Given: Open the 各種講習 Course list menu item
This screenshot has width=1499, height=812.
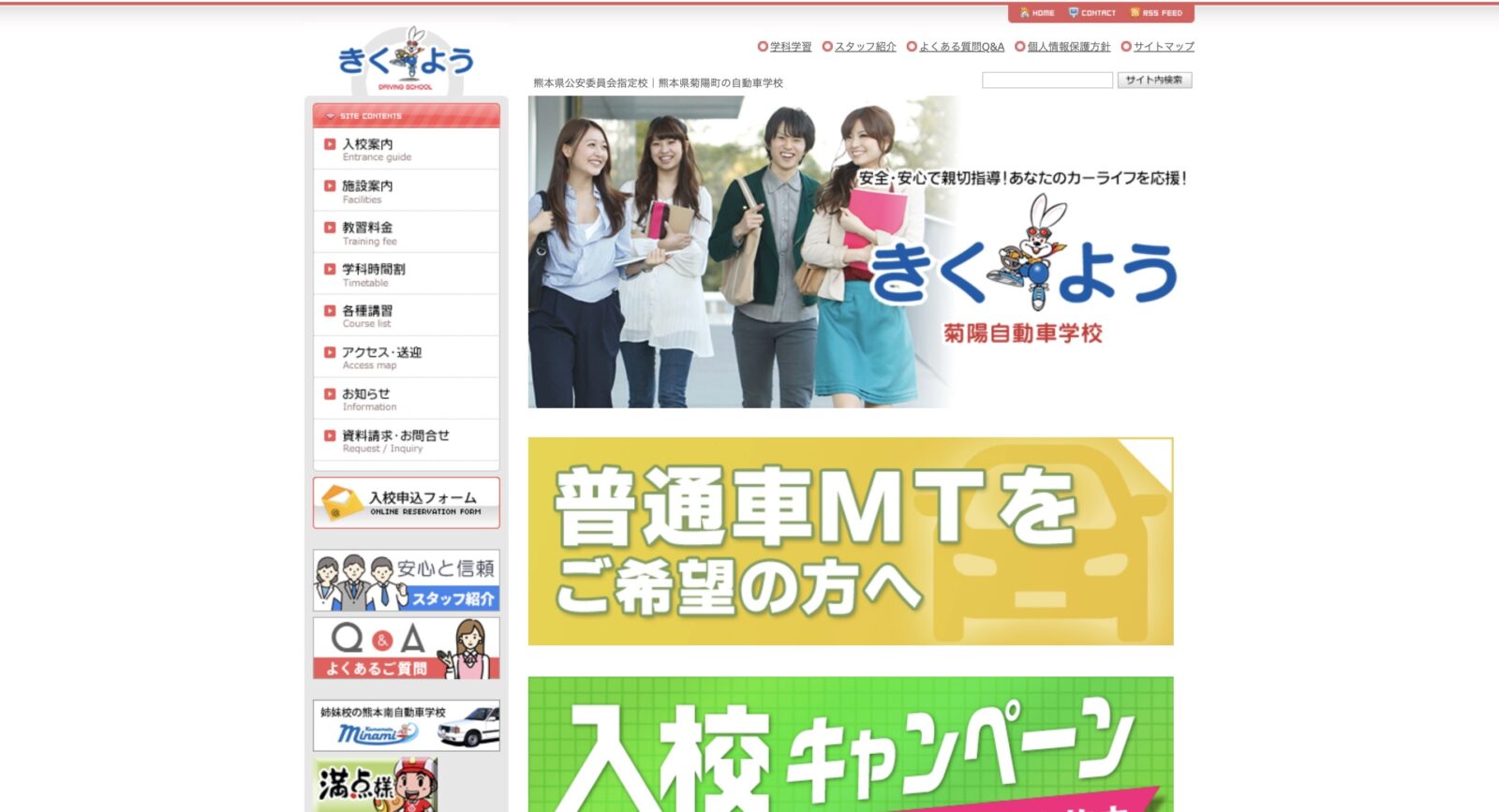Looking at the screenshot, I should tap(406, 316).
